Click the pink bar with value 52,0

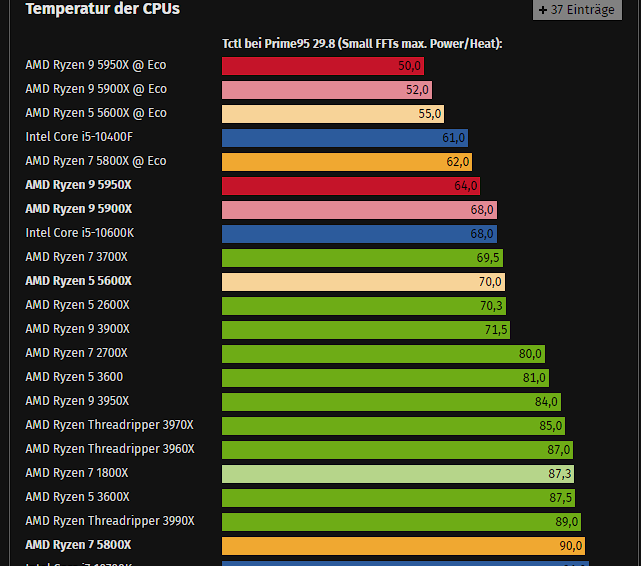coord(327,90)
